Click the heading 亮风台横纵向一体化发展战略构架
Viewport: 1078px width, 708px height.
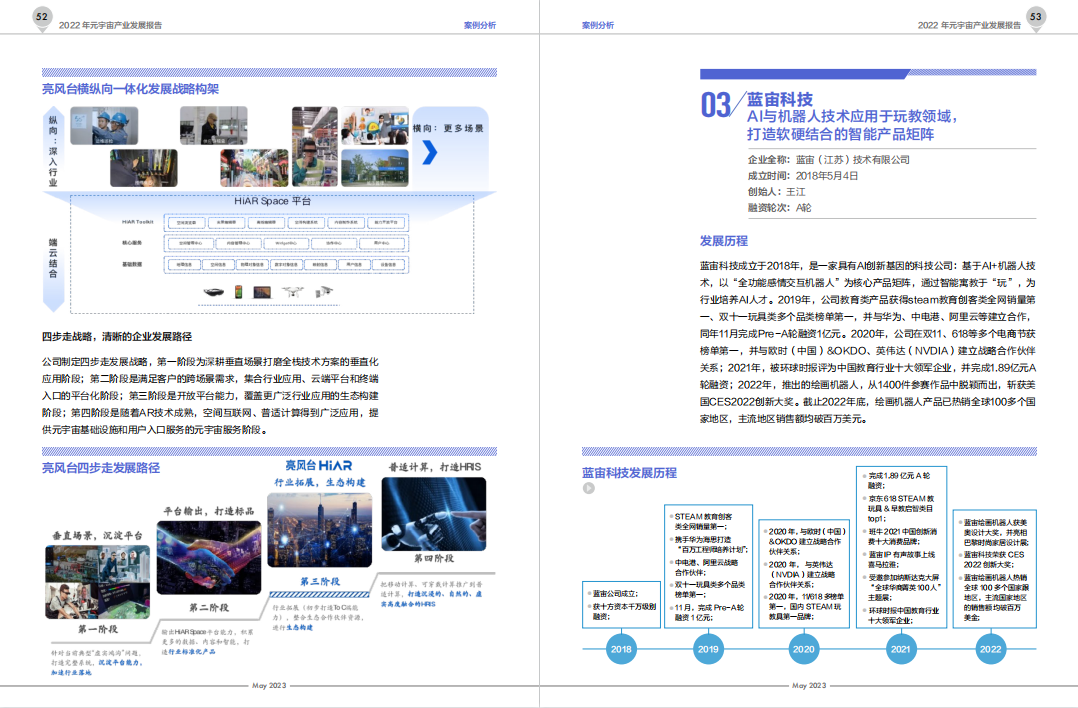pyautogui.click(x=131, y=89)
